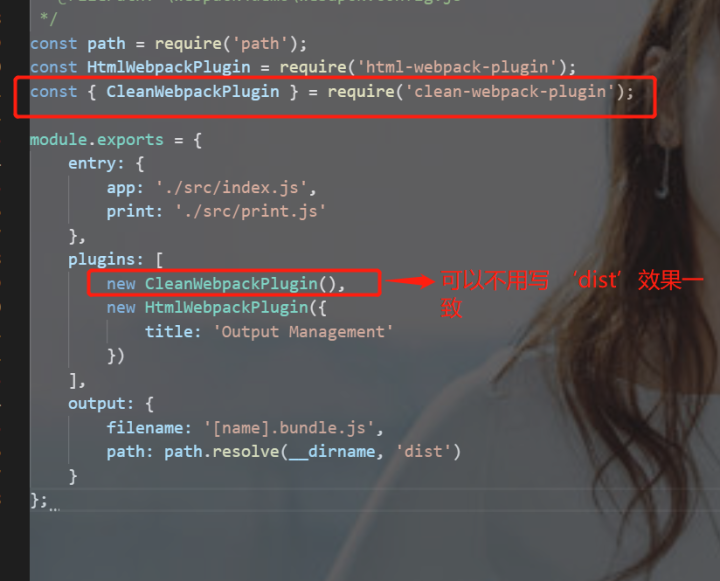Image resolution: width=720 pixels, height=581 pixels.
Task: Click the './src/print.js' string
Action: tap(251, 211)
